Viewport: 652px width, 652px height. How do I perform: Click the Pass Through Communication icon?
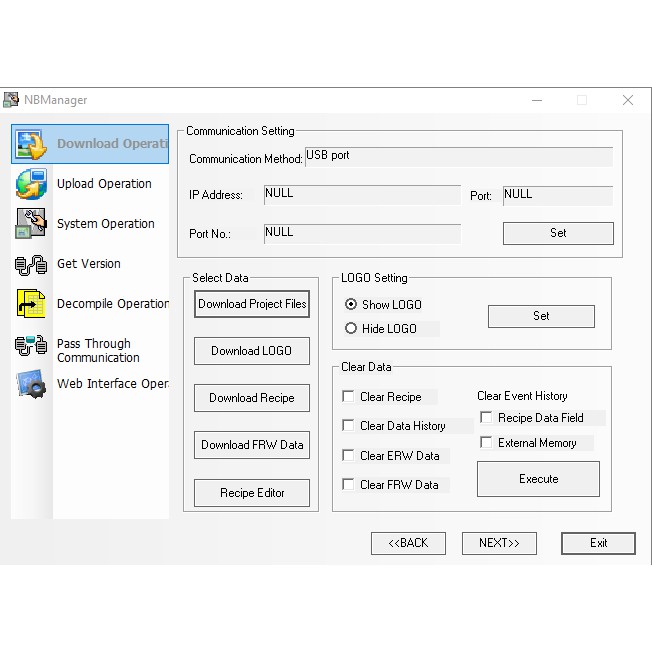[31, 345]
